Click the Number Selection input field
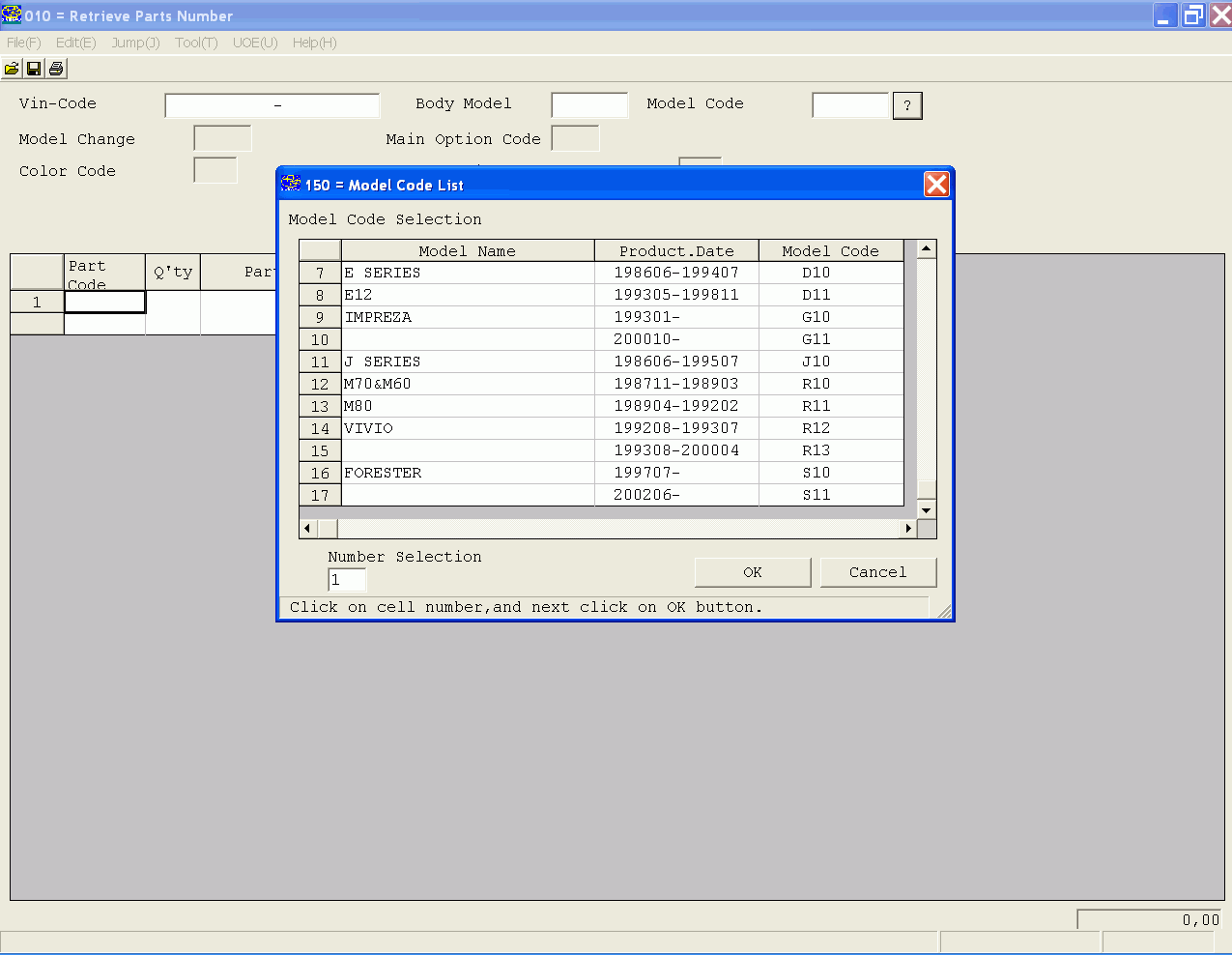 coord(347,580)
